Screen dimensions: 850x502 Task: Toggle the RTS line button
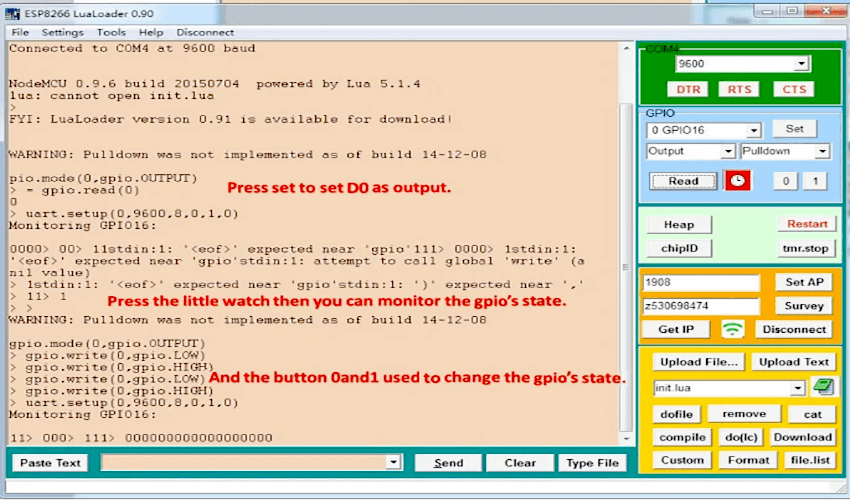(739, 89)
